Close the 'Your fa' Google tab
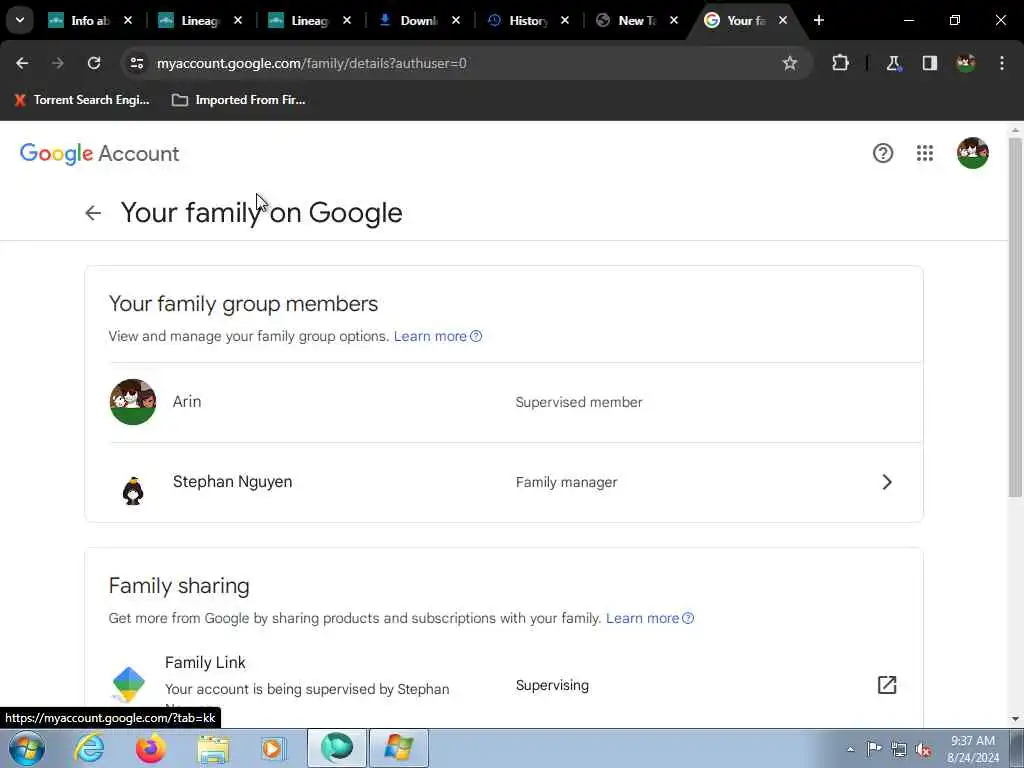1024x768 pixels. (783, 21)
